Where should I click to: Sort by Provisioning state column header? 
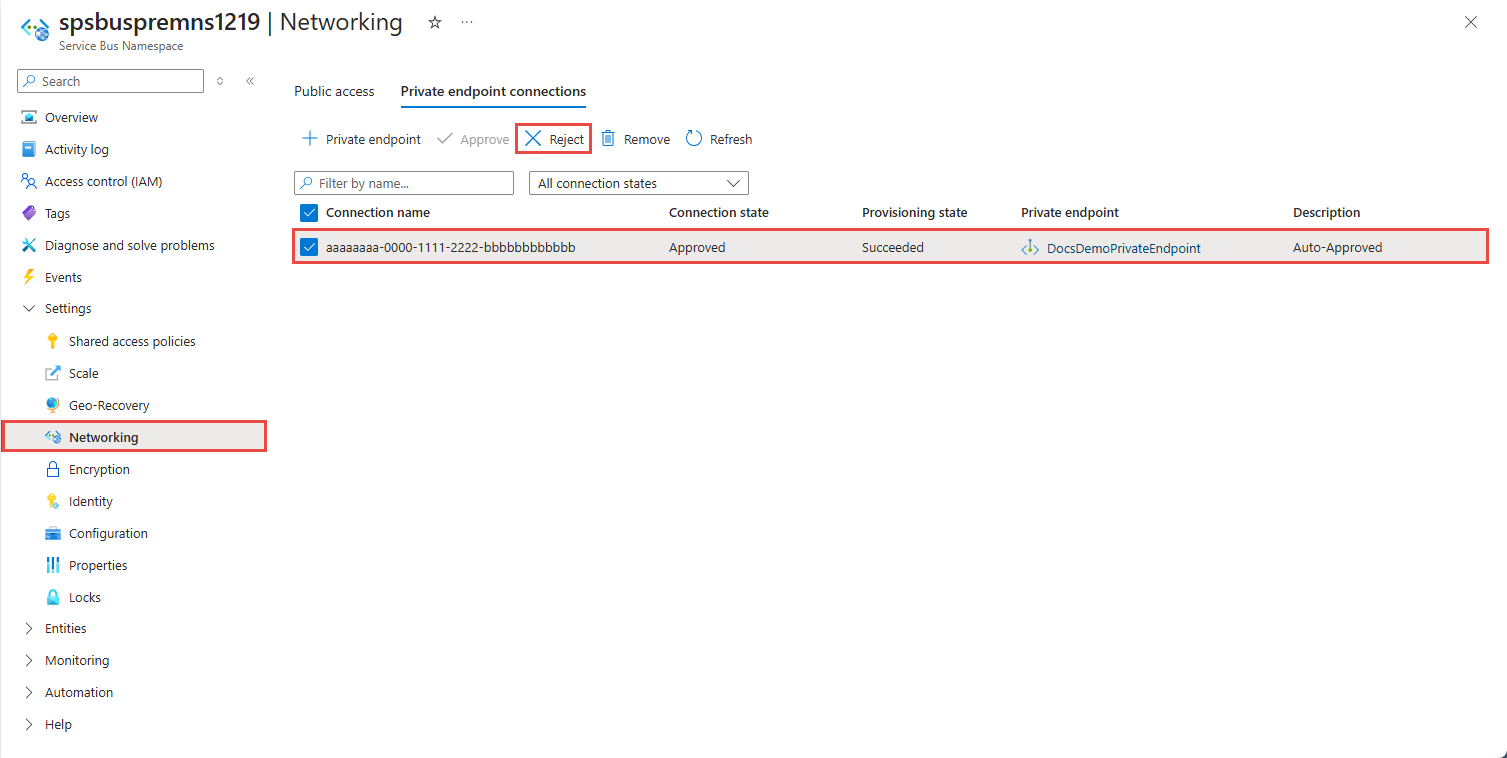coord(915,212)
